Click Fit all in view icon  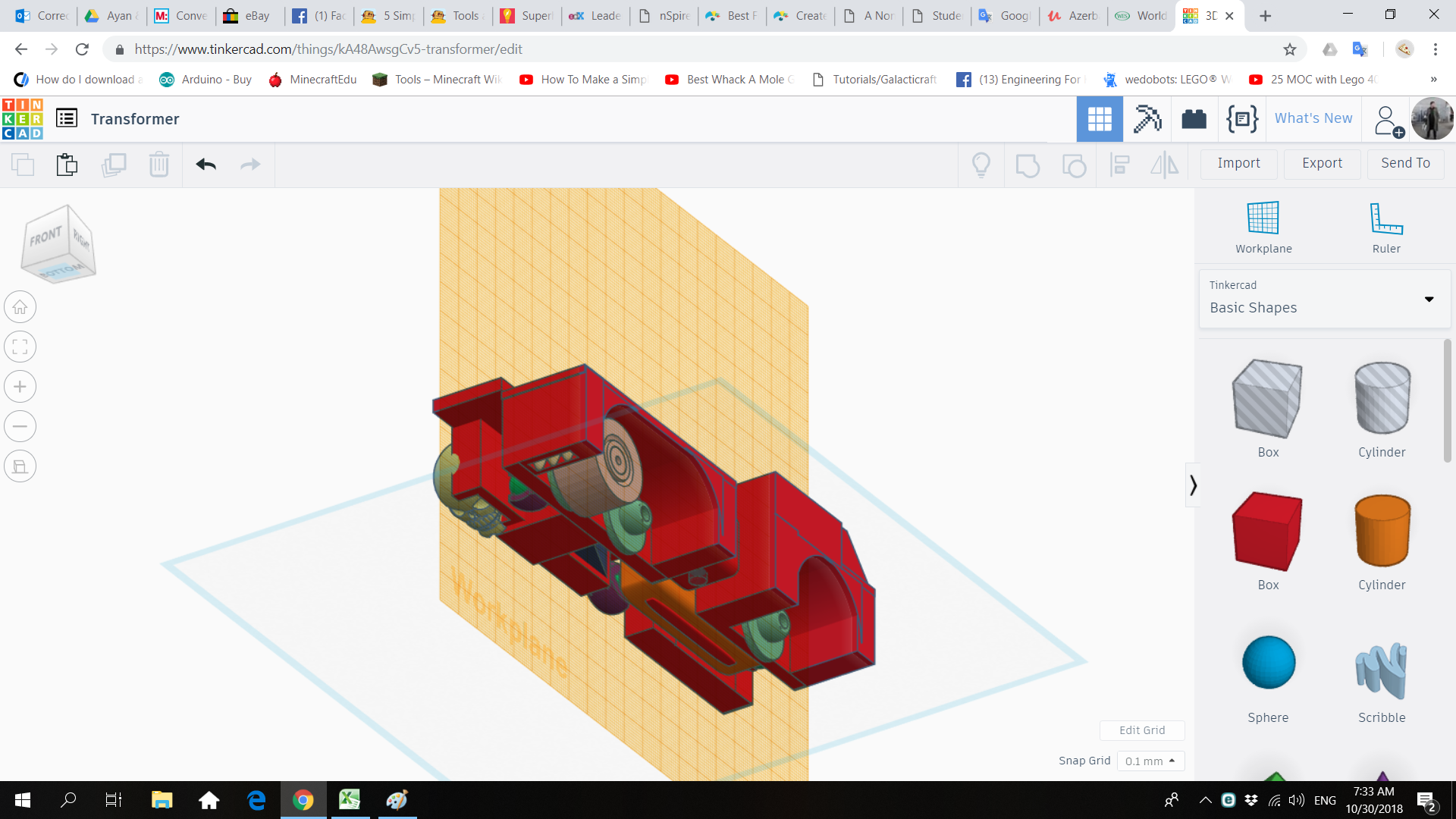coord(20,347)
